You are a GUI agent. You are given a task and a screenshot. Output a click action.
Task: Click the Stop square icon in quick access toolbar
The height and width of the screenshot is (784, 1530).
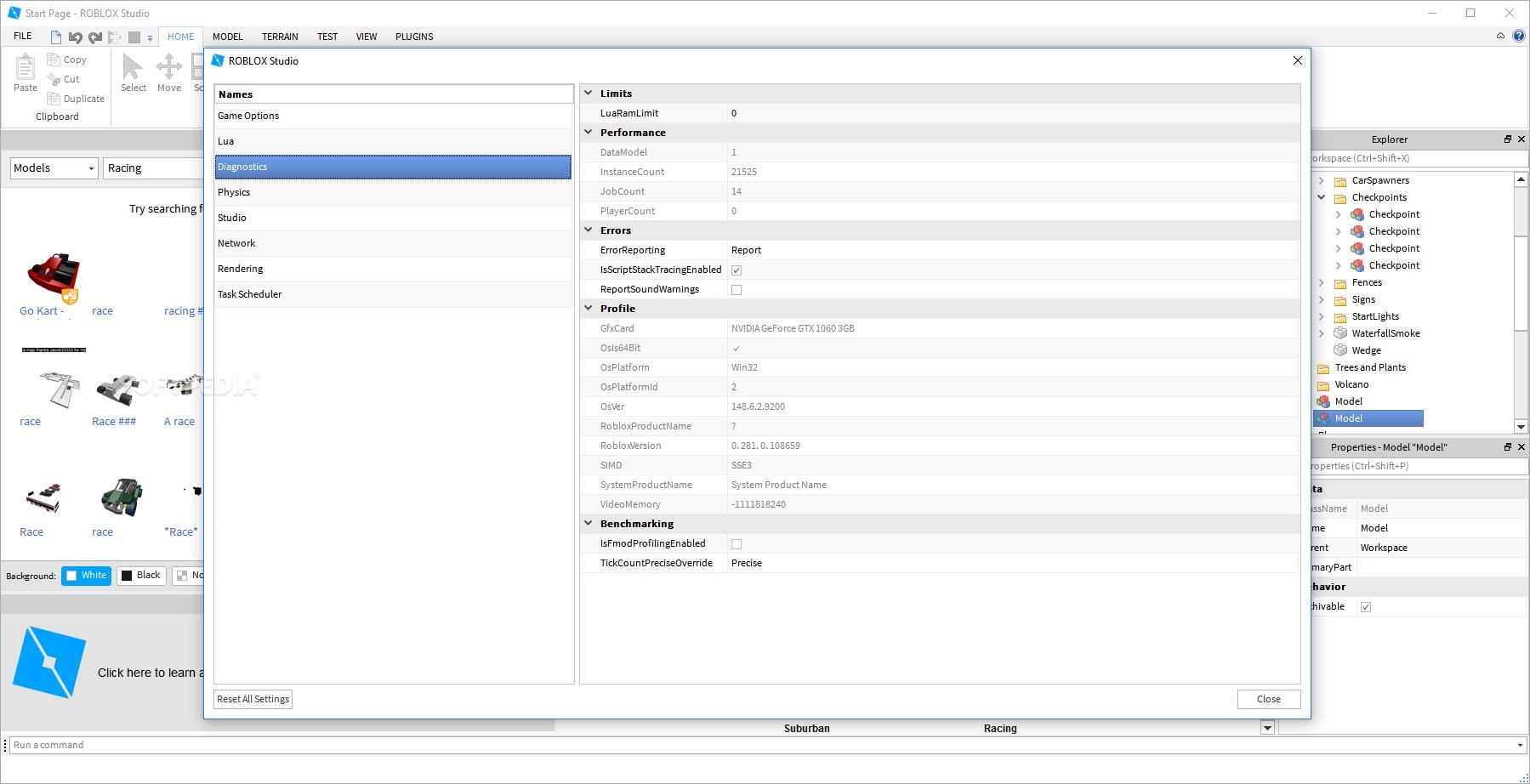point(134,37)
